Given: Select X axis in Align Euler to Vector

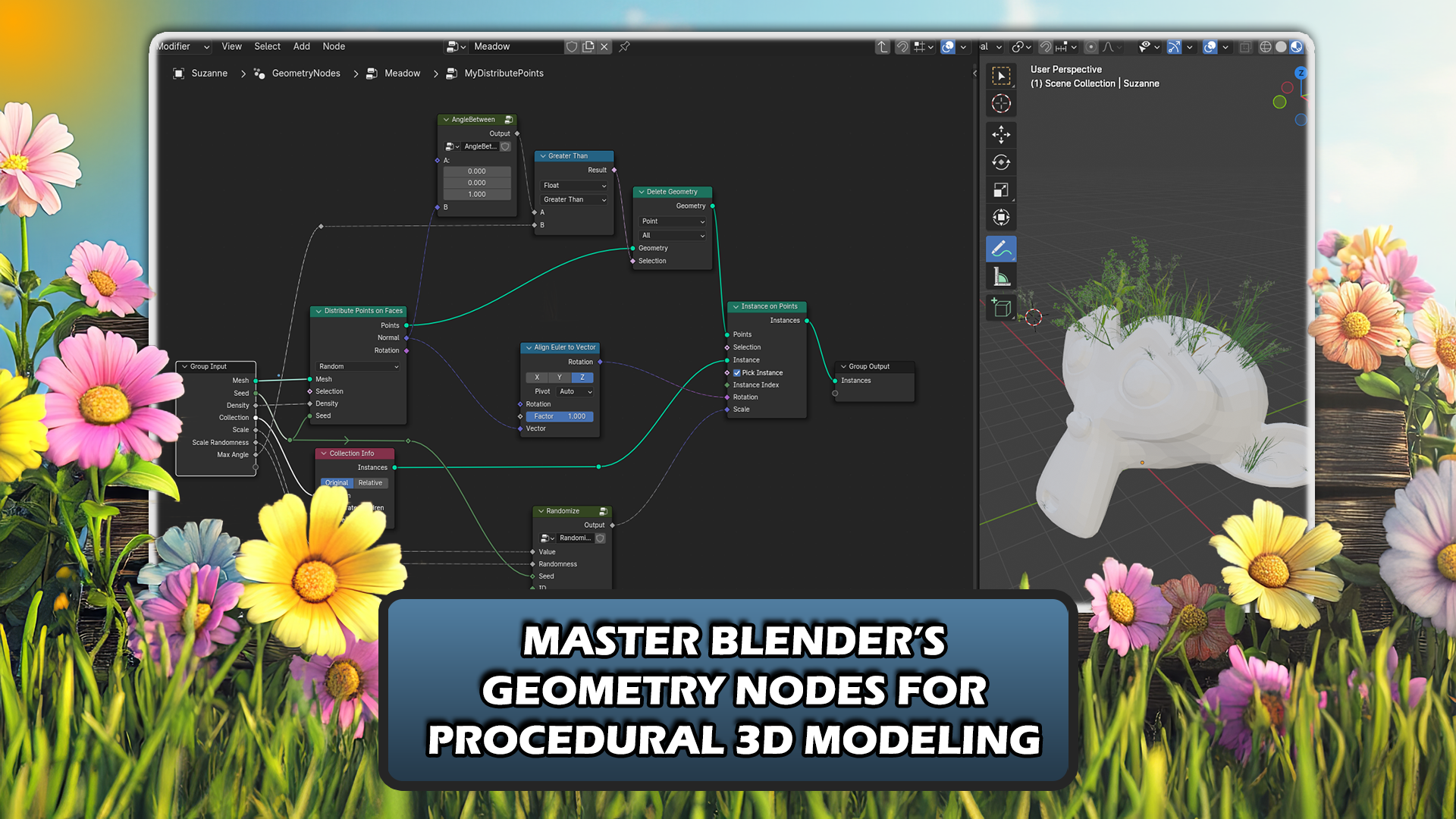Looking at the screenshot, I should tap(537, 378).
